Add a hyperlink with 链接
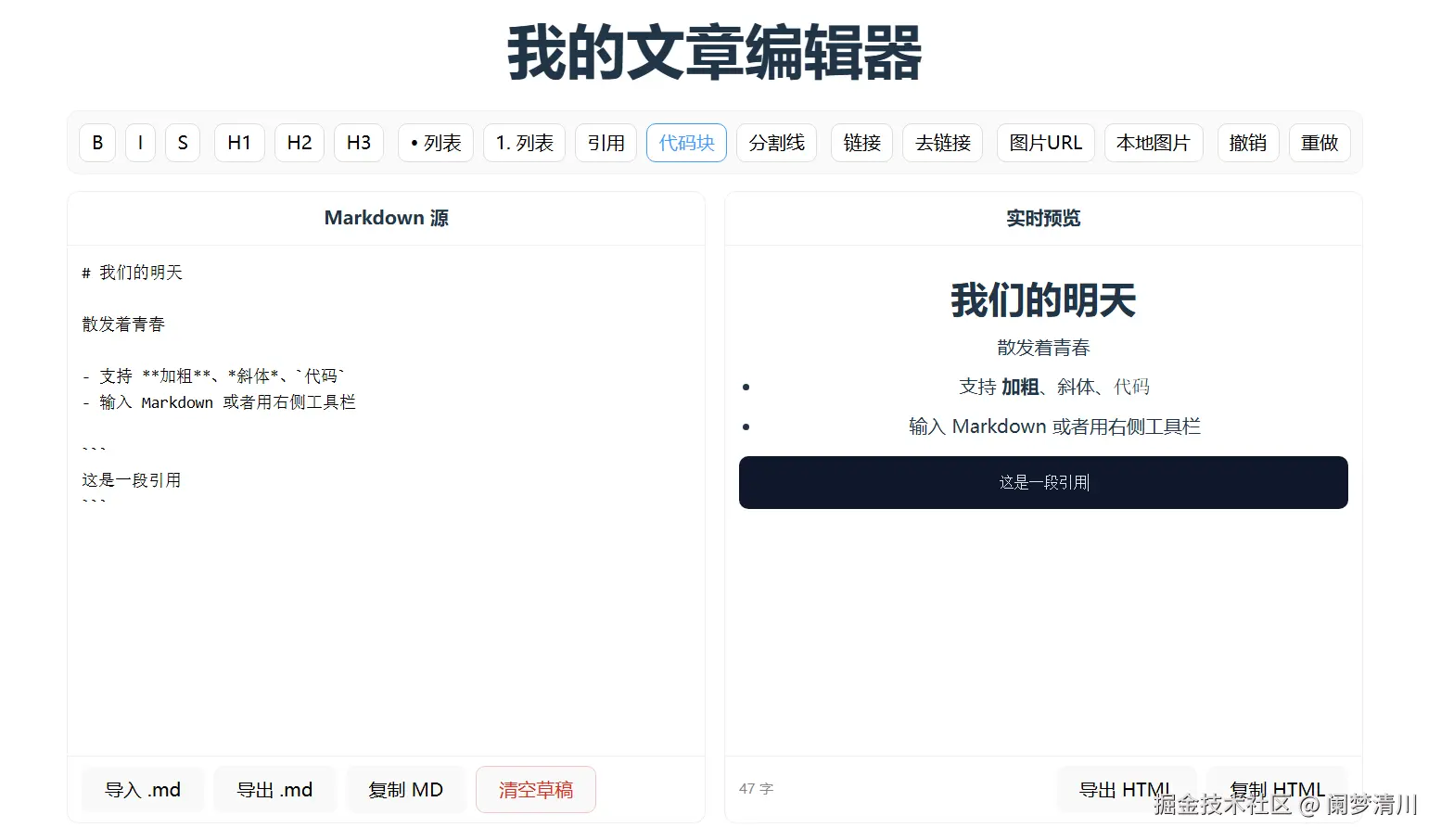The width and height of the screenshot is (1441, 840). coord(861,143)
